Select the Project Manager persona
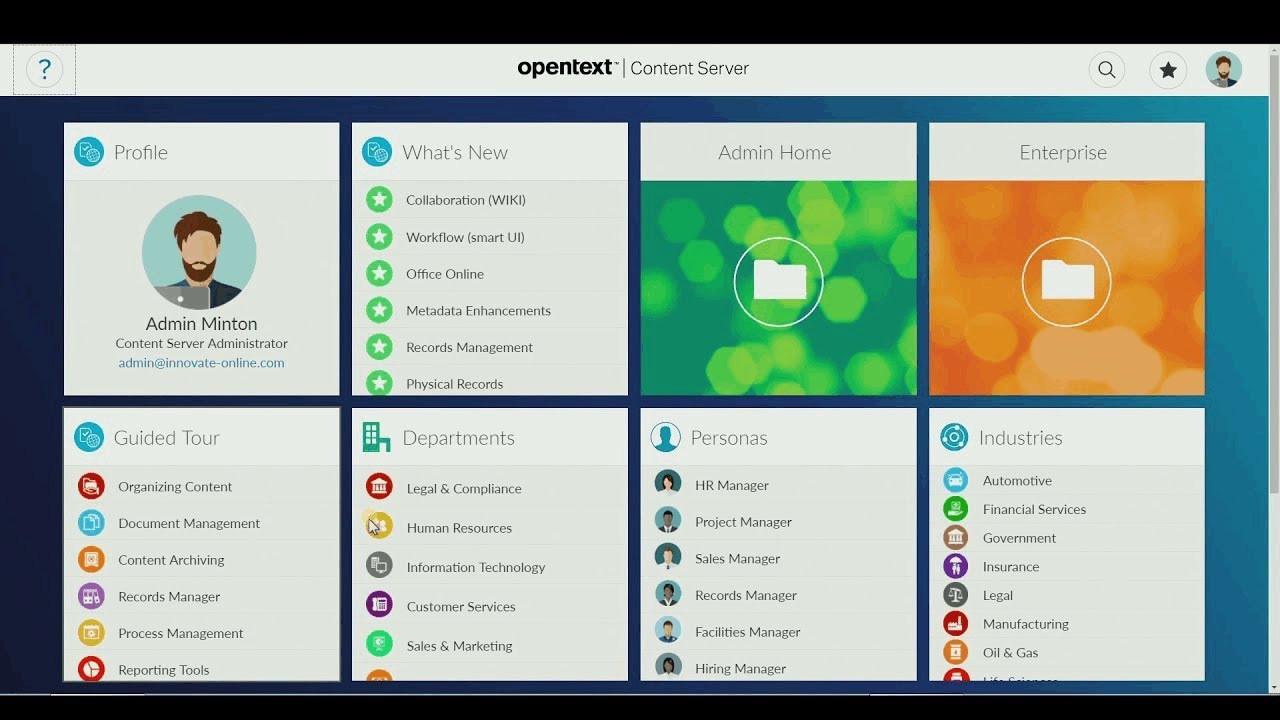The height and width of the screenshot is (720, 1280). coord(743,522)
